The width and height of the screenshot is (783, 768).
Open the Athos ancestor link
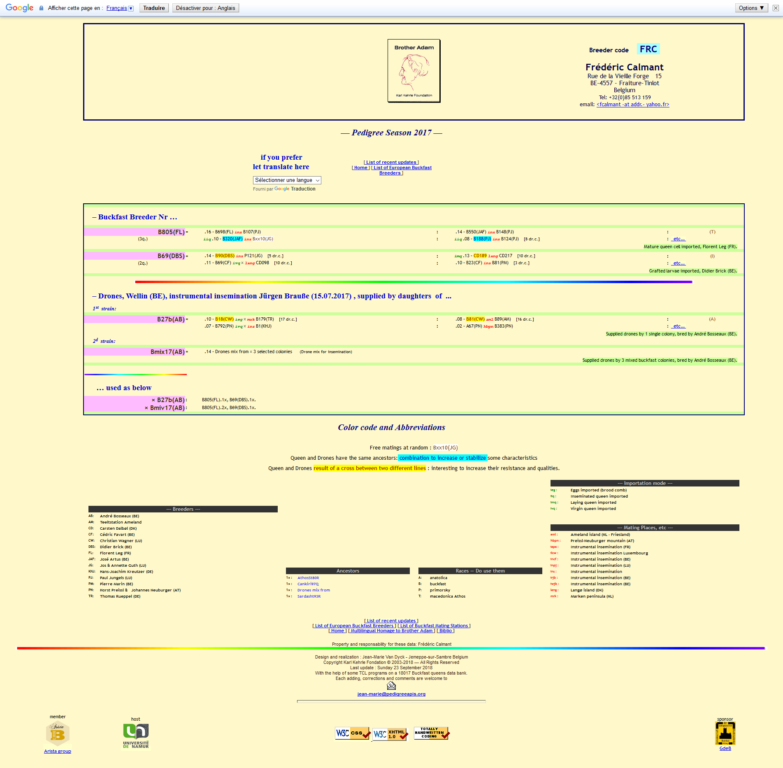pyautogui.click(x=308, y=578)
